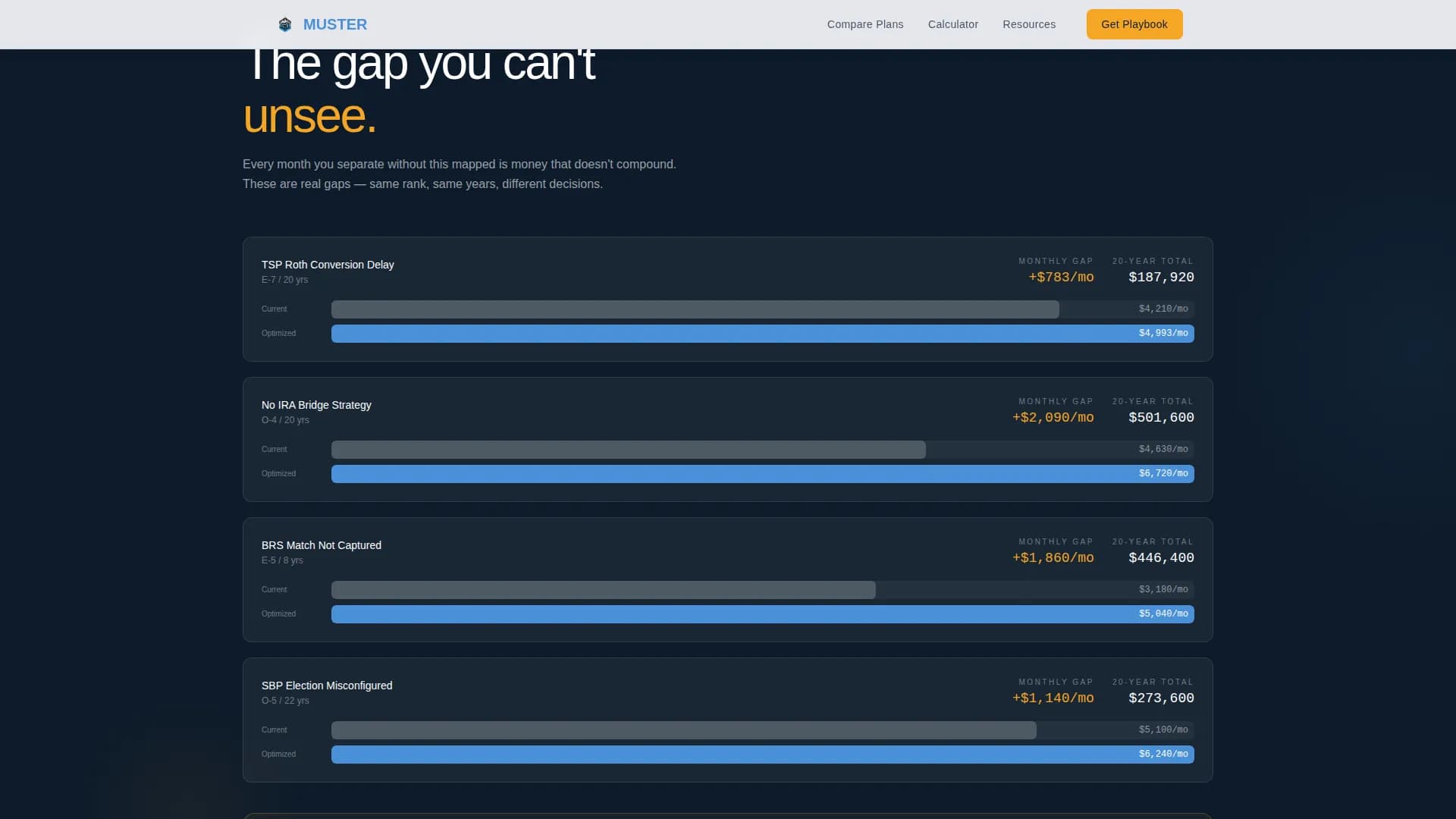This screenshot has height=819, width=1456.
Task: Click the 'These are real gaps' paragraph line
Action: [422, 184]
